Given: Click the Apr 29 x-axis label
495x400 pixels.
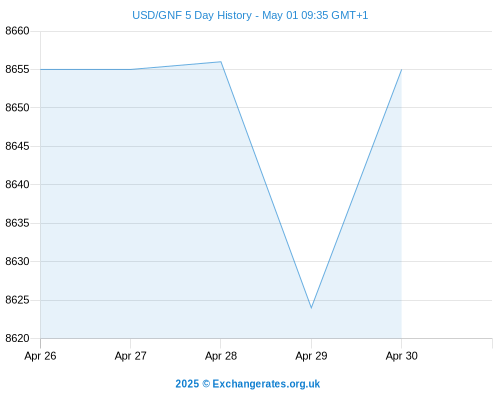Looking at the screenshot, I should 311,356.
